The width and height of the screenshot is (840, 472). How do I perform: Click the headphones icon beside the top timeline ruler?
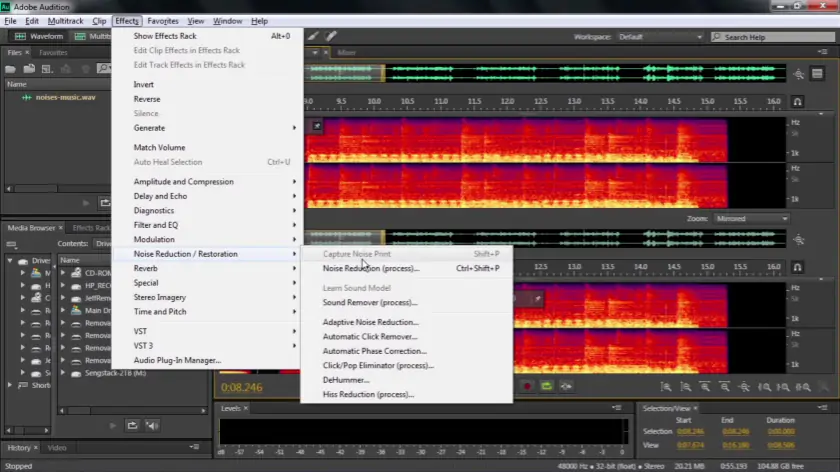(x=798, y=101)
